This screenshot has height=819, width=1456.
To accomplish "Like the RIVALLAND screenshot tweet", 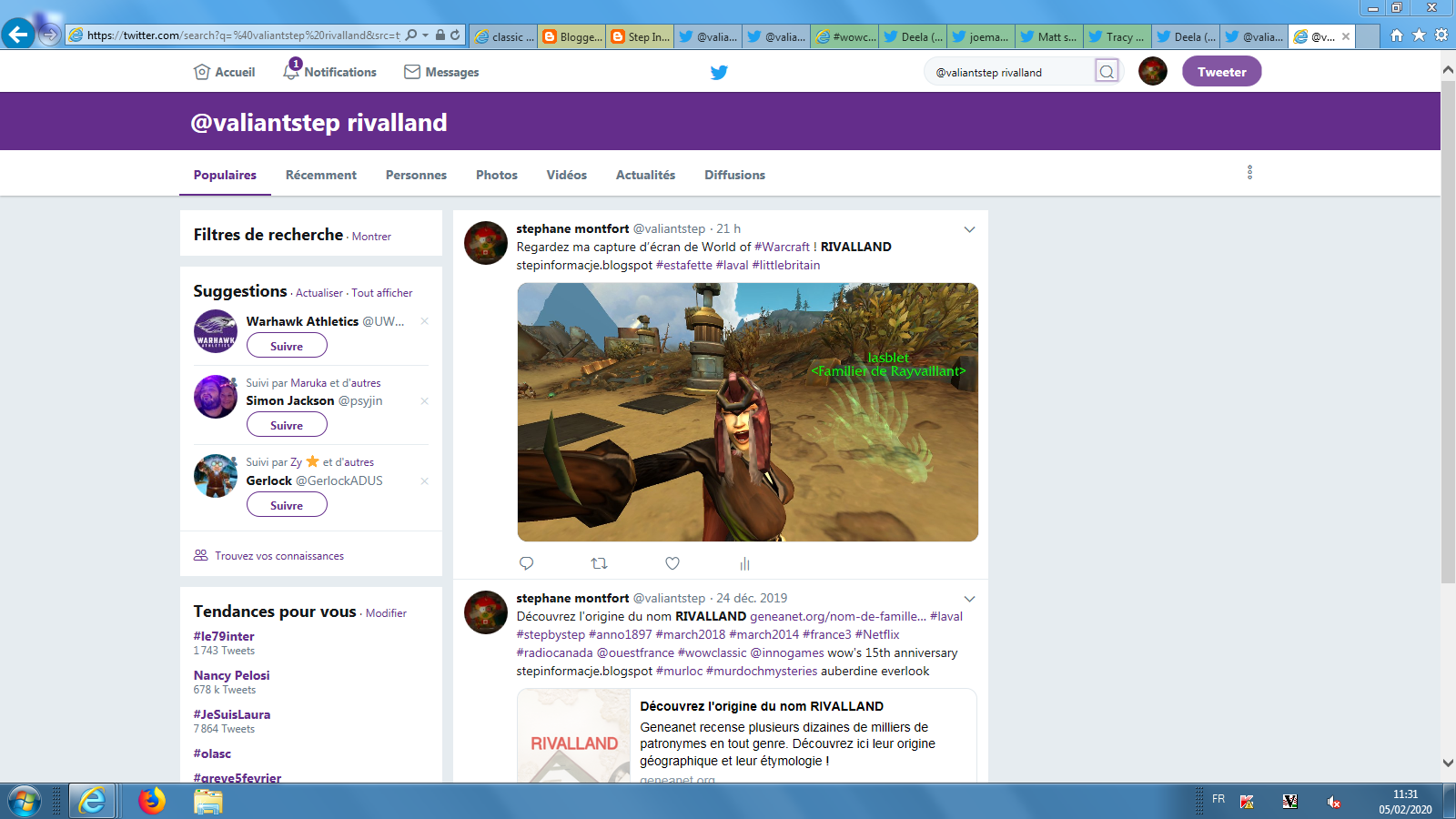I will coord(672,563).
